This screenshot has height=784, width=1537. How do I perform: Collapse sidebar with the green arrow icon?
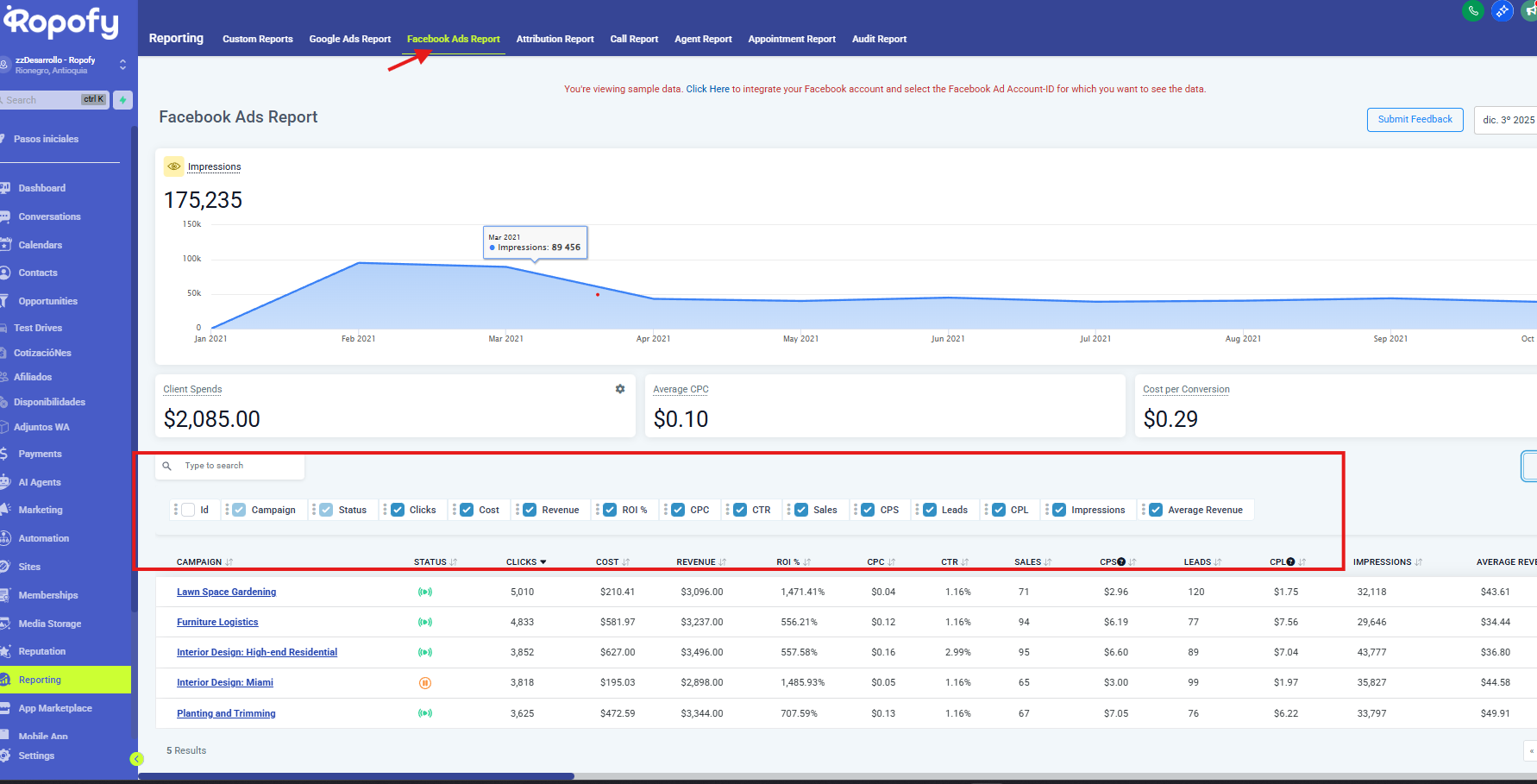pos(136,759)
